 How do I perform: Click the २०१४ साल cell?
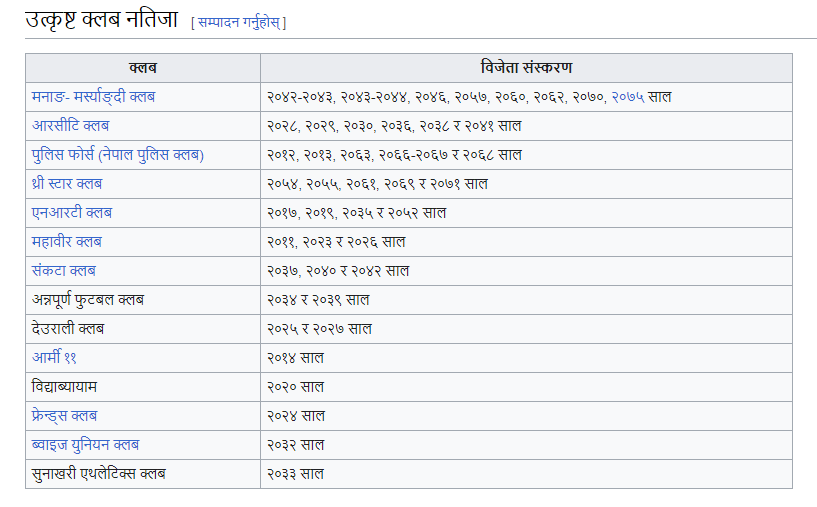[296, 358]
